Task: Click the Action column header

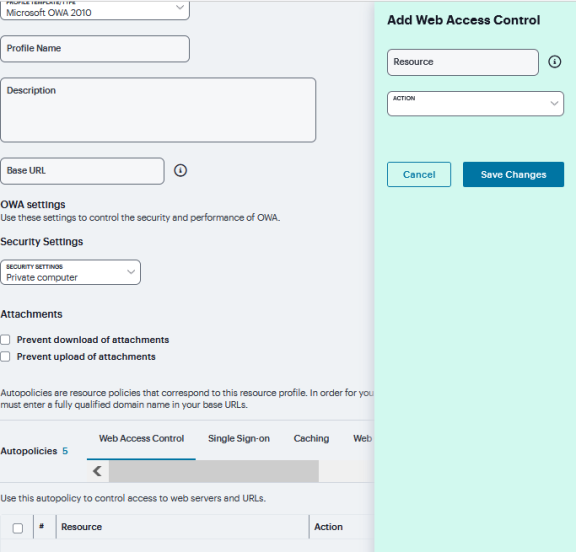Action: click(328, 527)
